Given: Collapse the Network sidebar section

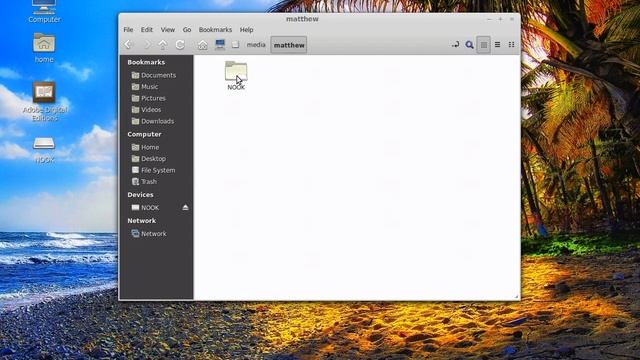Looking at the screenshot, I should (x=141, y=221).
